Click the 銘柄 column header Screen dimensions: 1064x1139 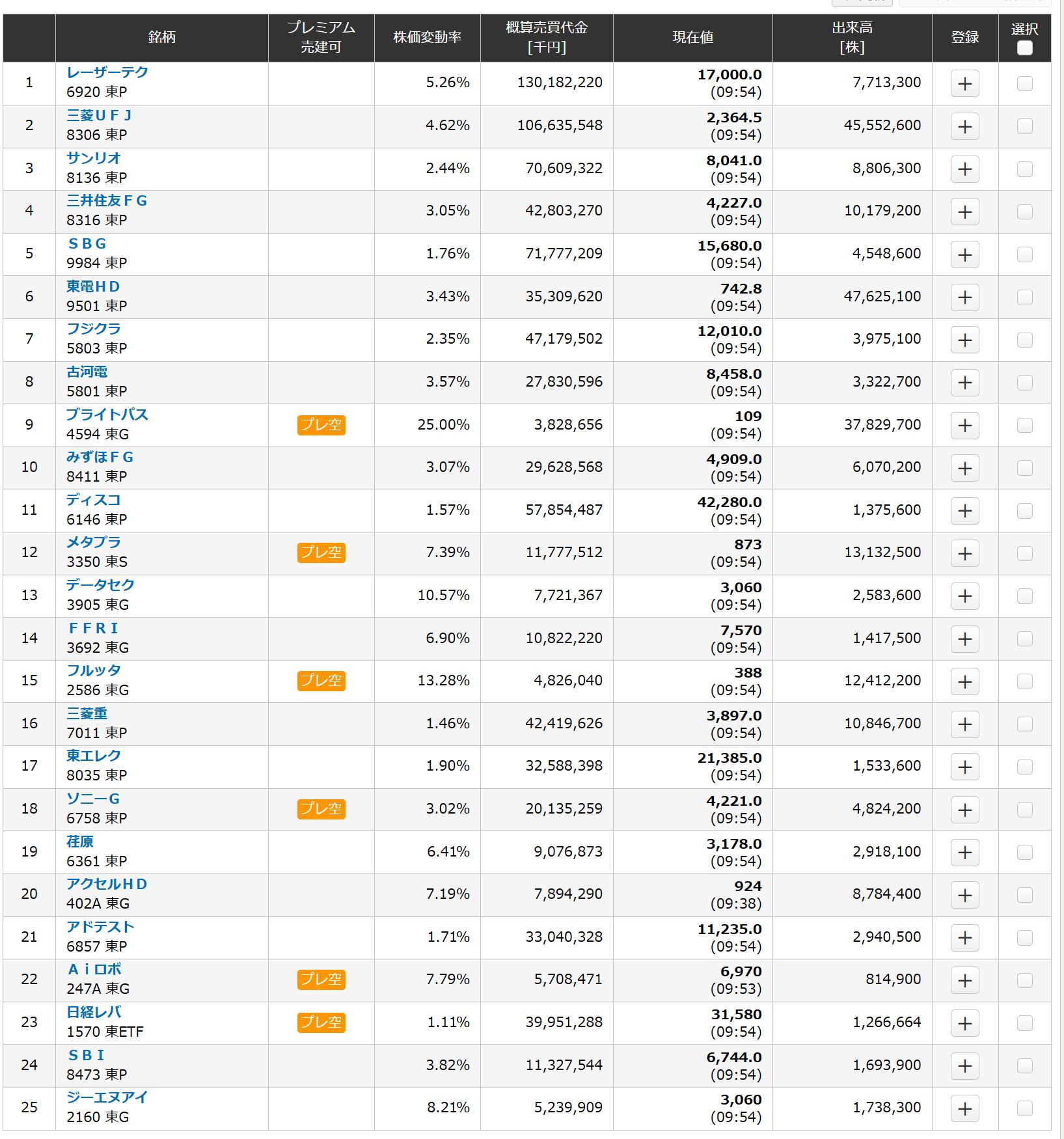[161, 37]
